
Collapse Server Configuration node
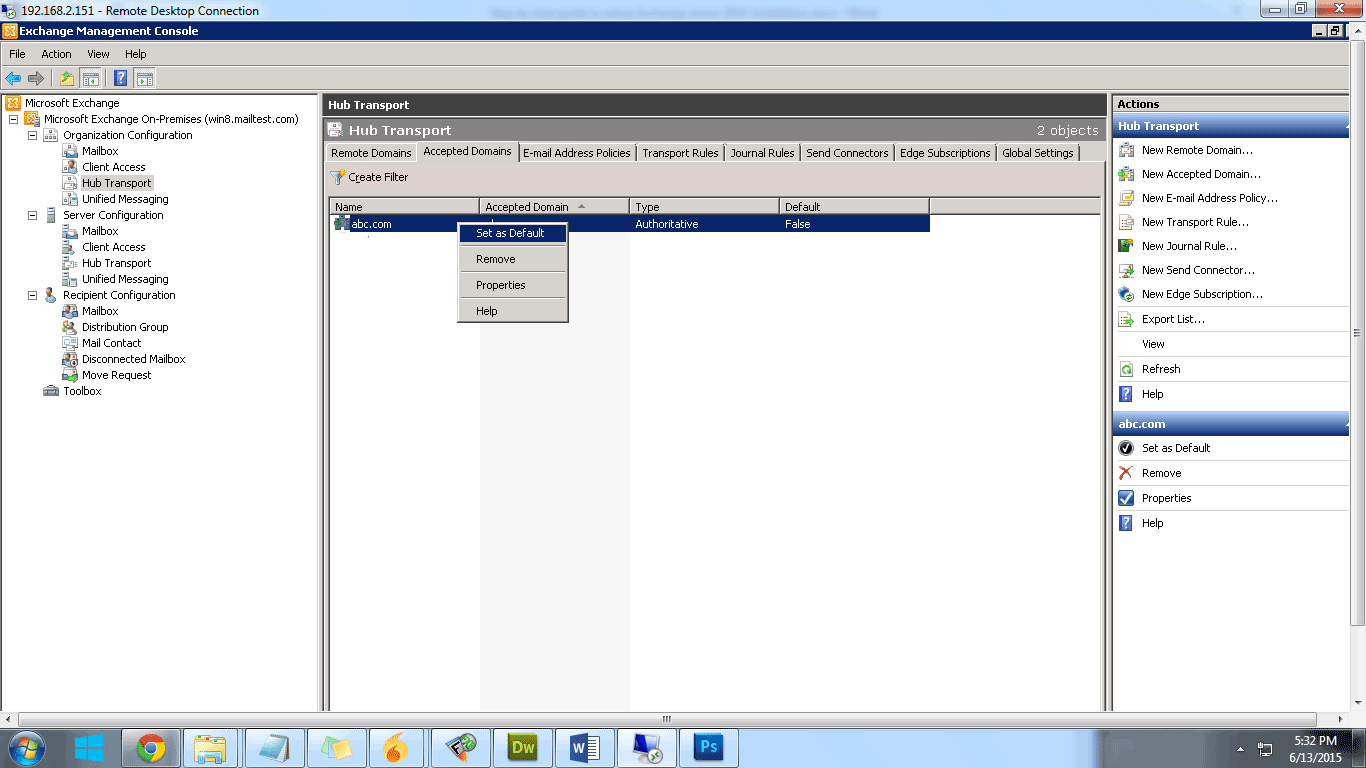coord(32,215)
